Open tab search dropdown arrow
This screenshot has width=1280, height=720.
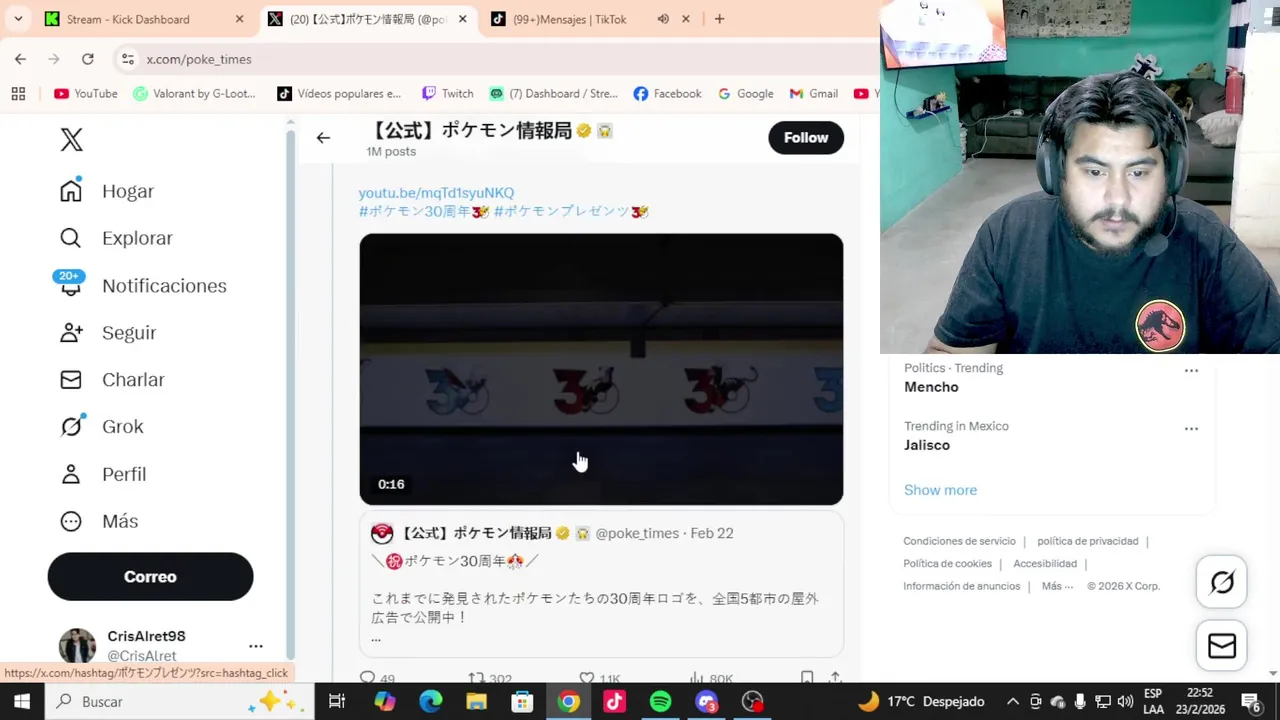tap(18, 19)
